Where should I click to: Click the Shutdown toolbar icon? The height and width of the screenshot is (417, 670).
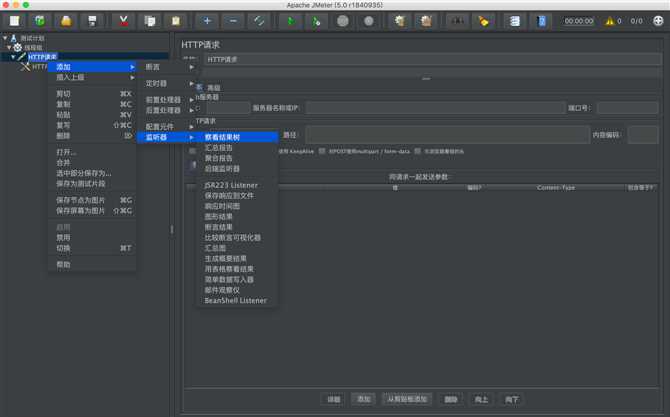(369, 21)
